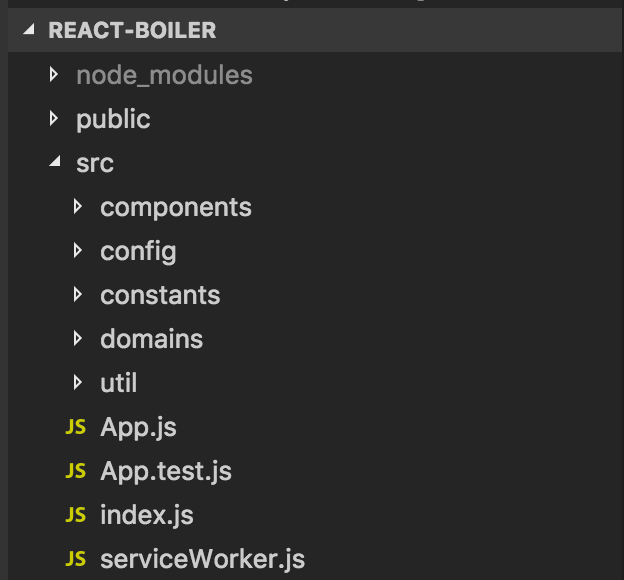Click the REACT-BOILER section title
624x580 pixels.
[132, 31]
